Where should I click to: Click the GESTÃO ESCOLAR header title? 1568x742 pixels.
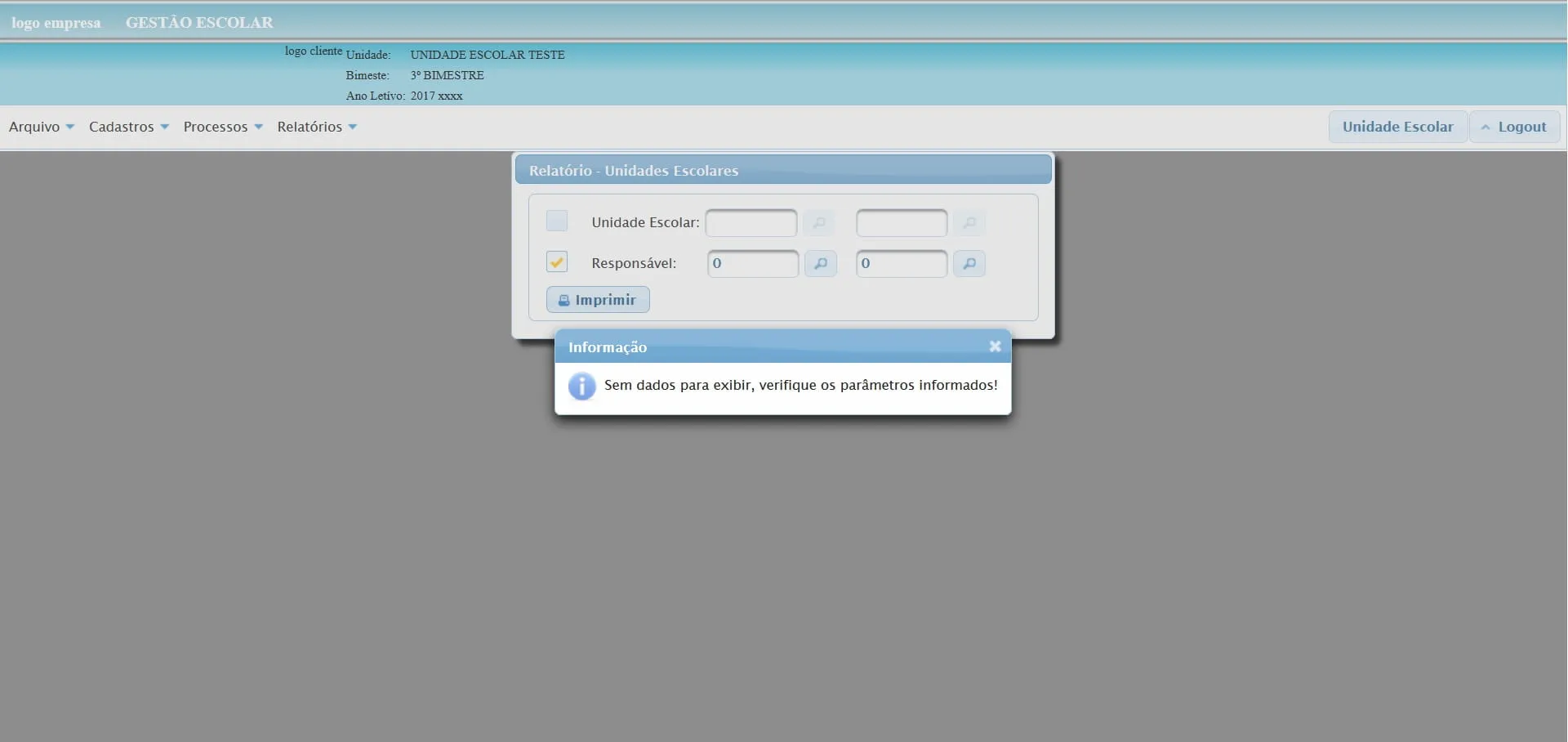pos(199,23)
